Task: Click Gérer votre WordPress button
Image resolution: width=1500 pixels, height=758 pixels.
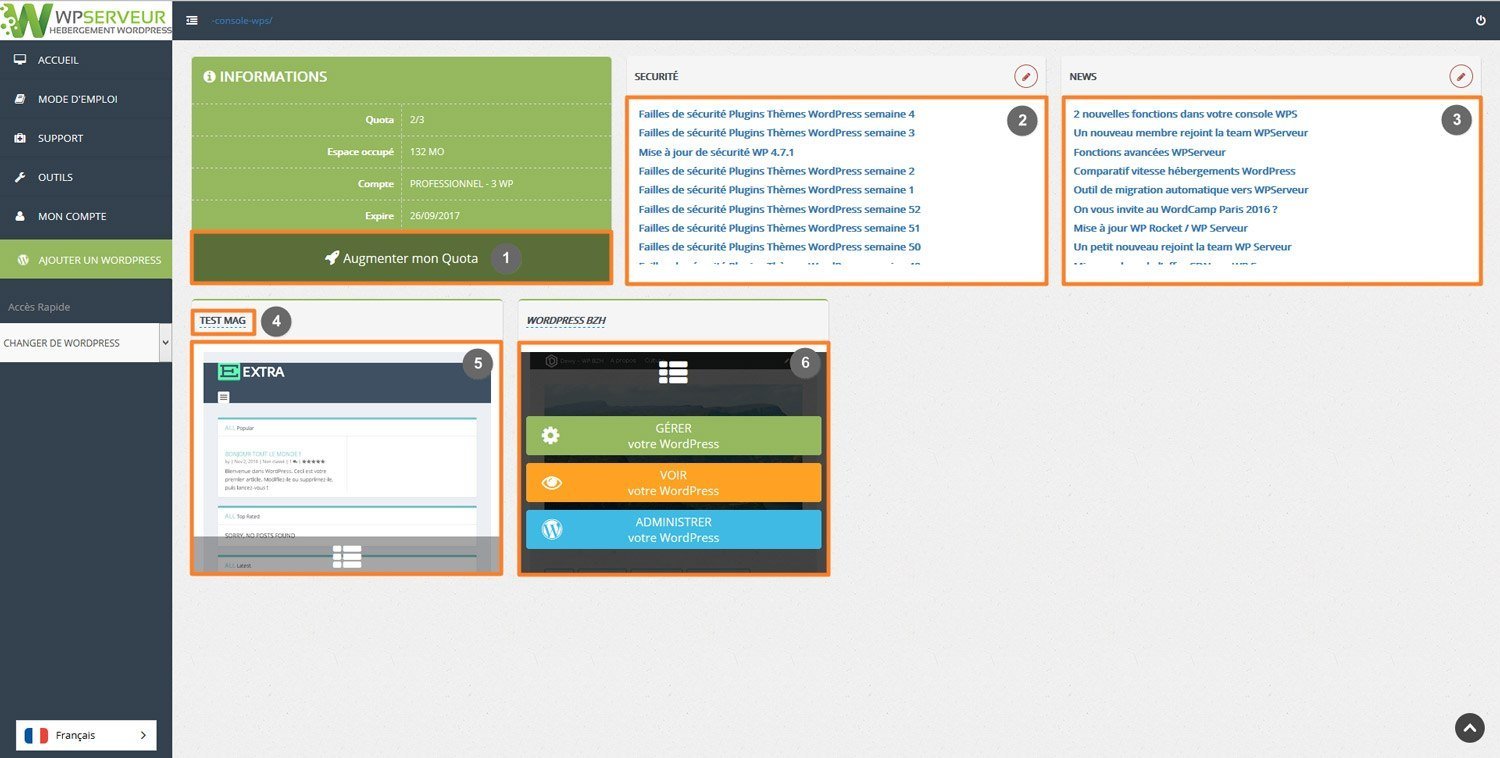Action: [674, 436]
